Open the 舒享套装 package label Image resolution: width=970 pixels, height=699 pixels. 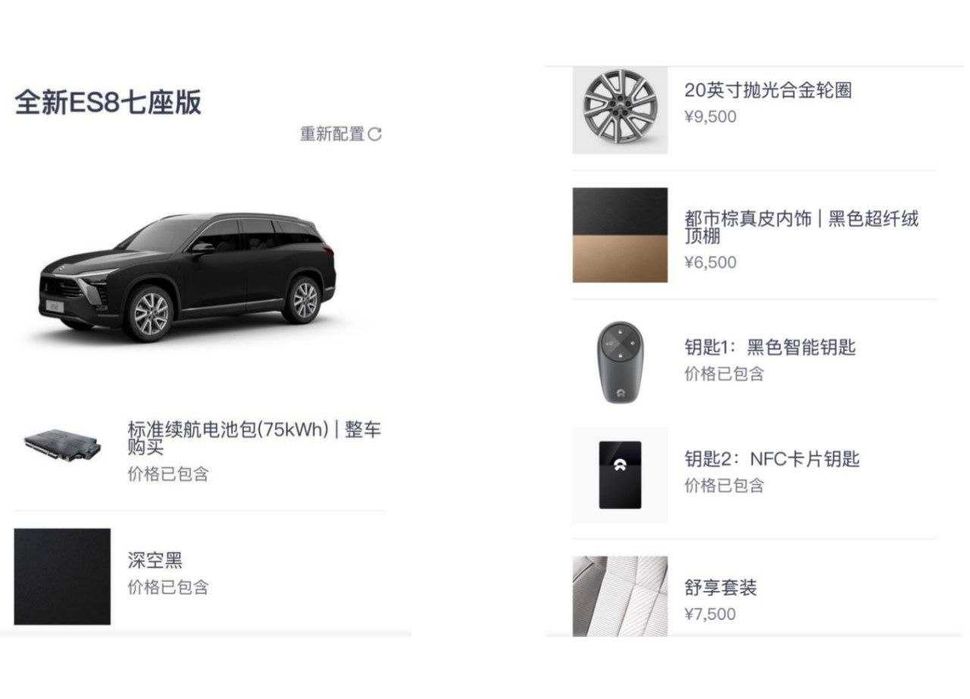(721, 587)
